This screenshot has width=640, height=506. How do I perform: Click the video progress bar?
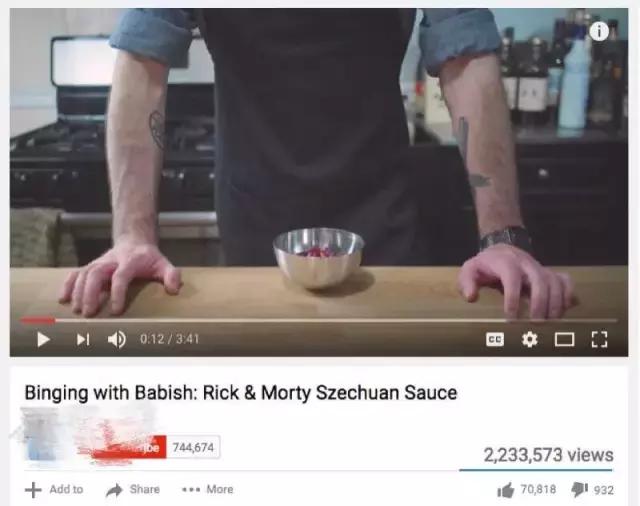pos(319,321)
